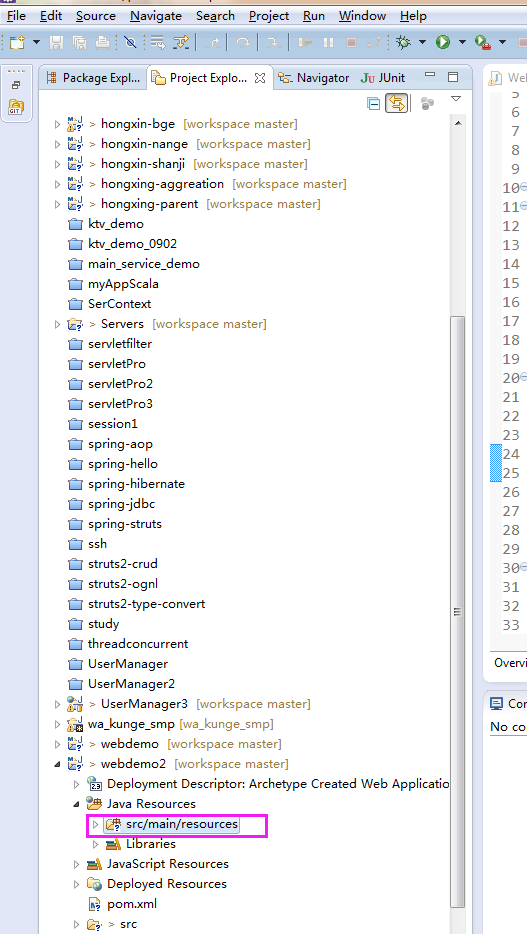Select the myAppScala project folder
This screenshot has height=934, width=527.
point(123,284)
